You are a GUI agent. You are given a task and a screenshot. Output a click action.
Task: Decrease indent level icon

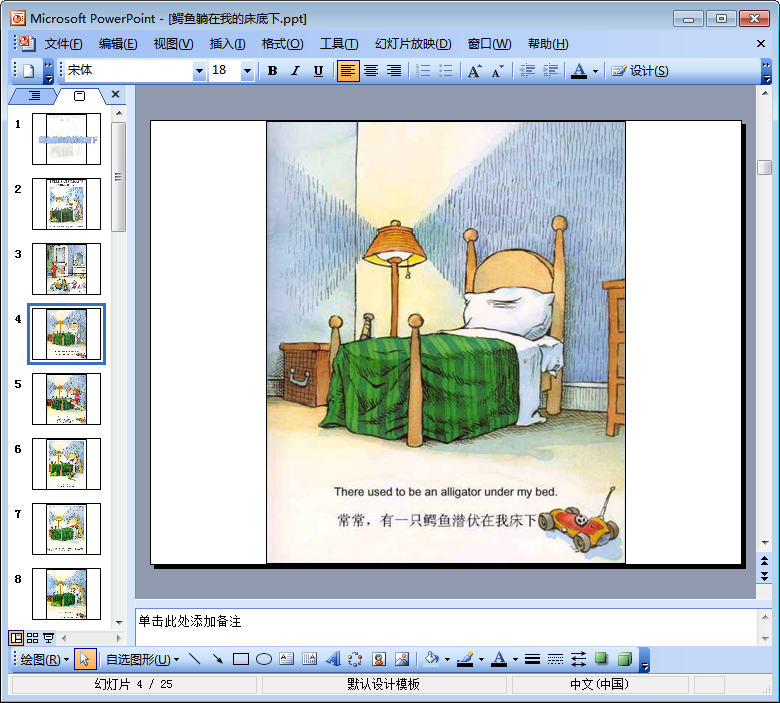[527, 71]
